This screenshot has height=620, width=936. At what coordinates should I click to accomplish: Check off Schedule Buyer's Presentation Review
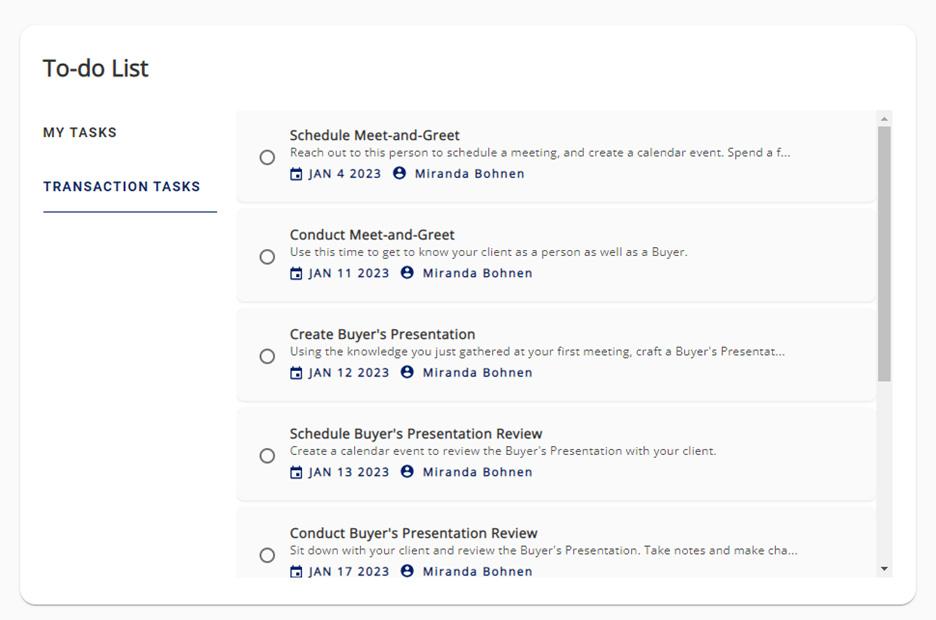point(267,456)
